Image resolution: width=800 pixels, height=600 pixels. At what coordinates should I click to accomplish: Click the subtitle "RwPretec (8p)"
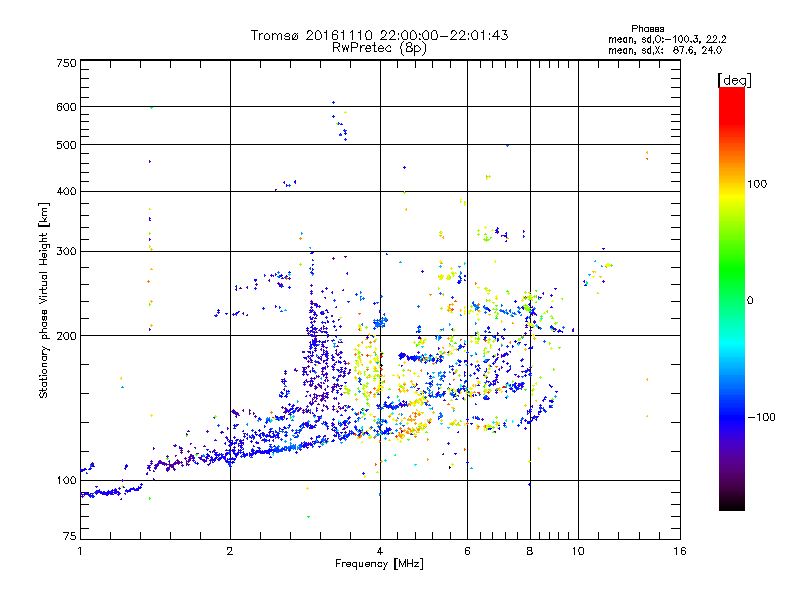click(x=379, y=48)
